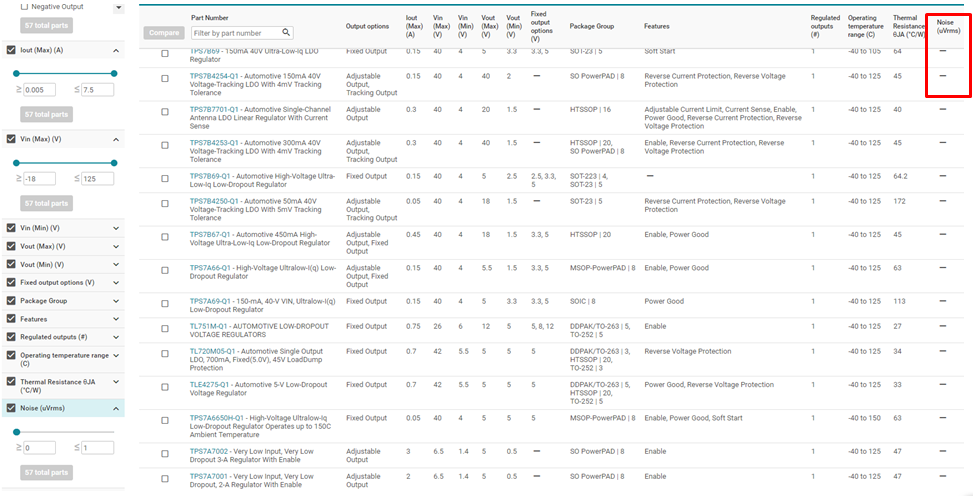Open the dropdown arrow beside Negative Output

[x=118, y=9]
